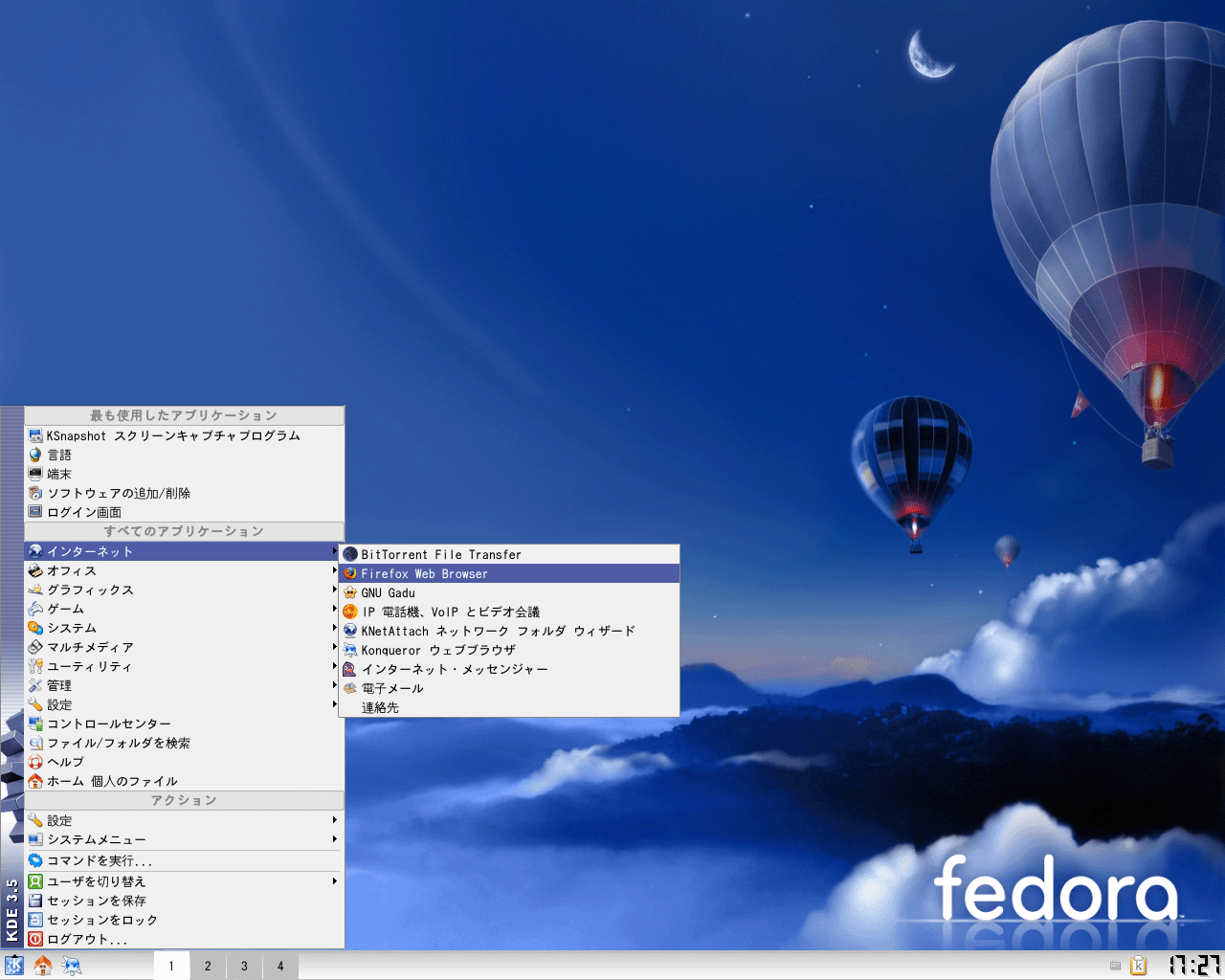
Task: Expand the システムメニュー submenu
Action: coord(184,839)
